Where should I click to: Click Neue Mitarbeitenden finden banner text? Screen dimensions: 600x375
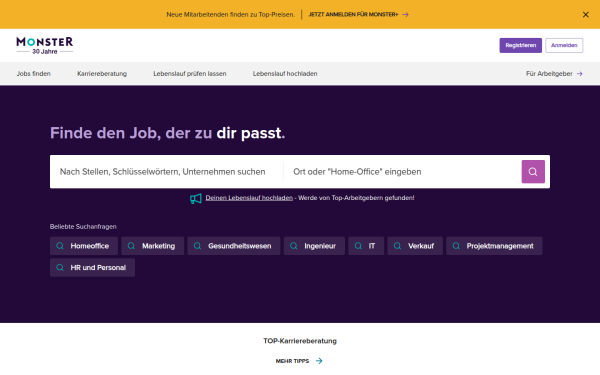coord(230,15)
